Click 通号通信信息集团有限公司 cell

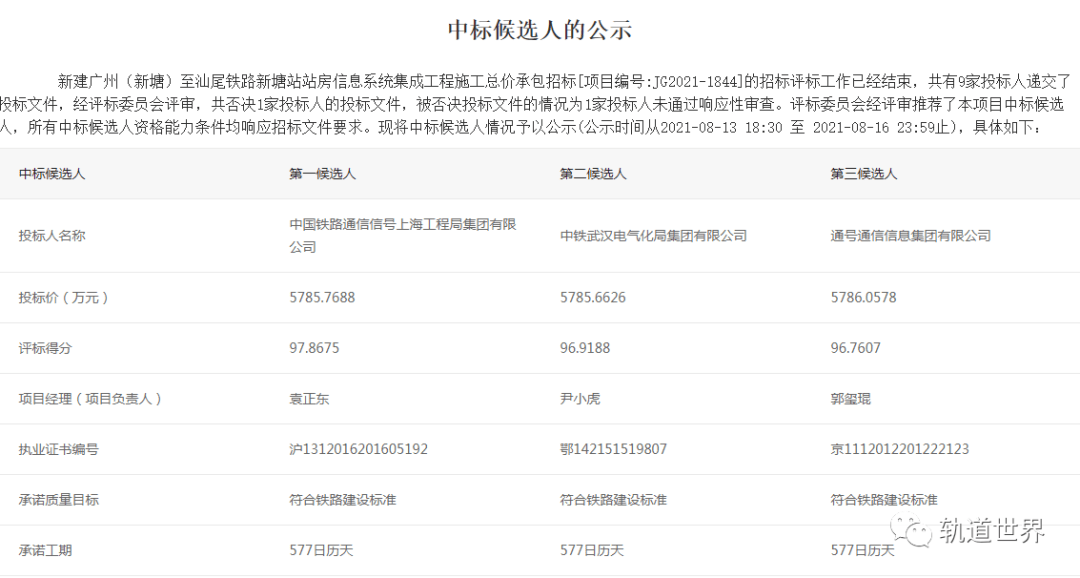[x=911, y=236]
